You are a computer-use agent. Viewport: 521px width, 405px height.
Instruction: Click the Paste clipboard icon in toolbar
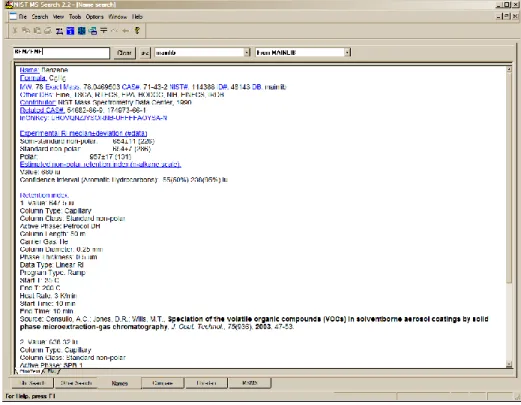tap(37, 31)
